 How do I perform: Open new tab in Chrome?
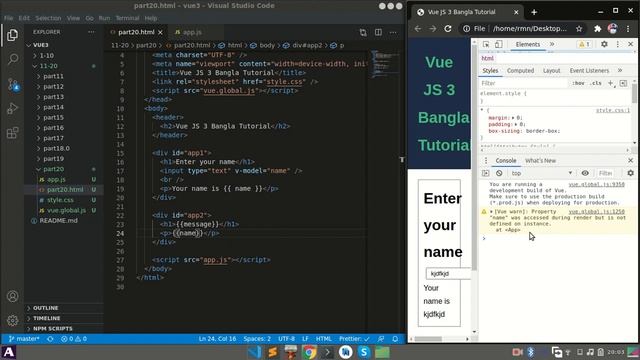tap(534, 12)
